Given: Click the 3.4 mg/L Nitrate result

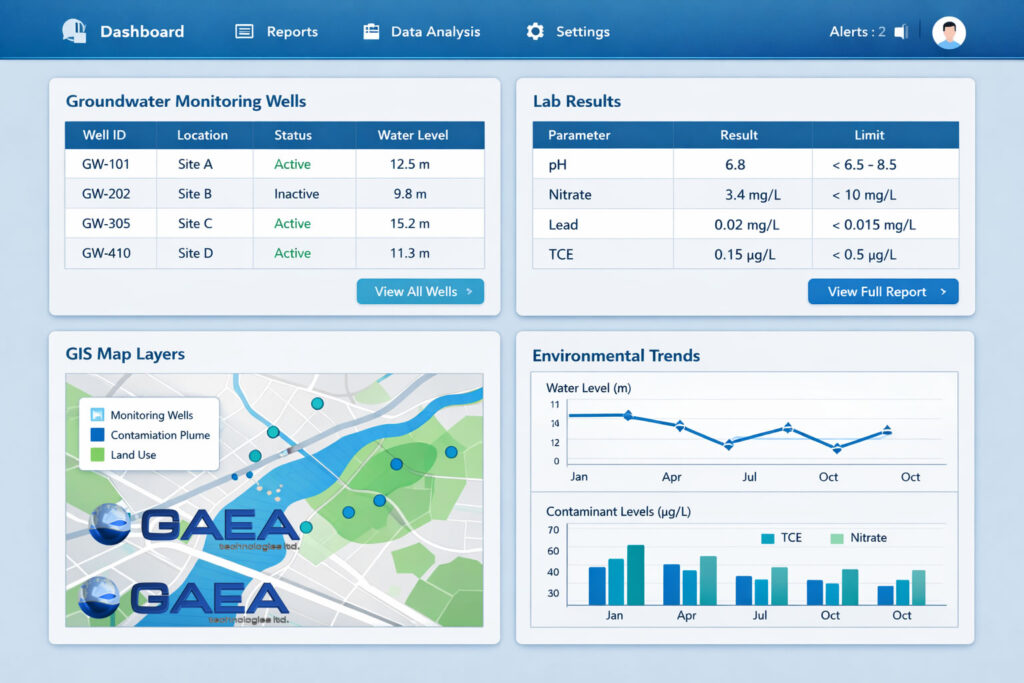Looking at the screenshot, I should click(x=752, y=195).
